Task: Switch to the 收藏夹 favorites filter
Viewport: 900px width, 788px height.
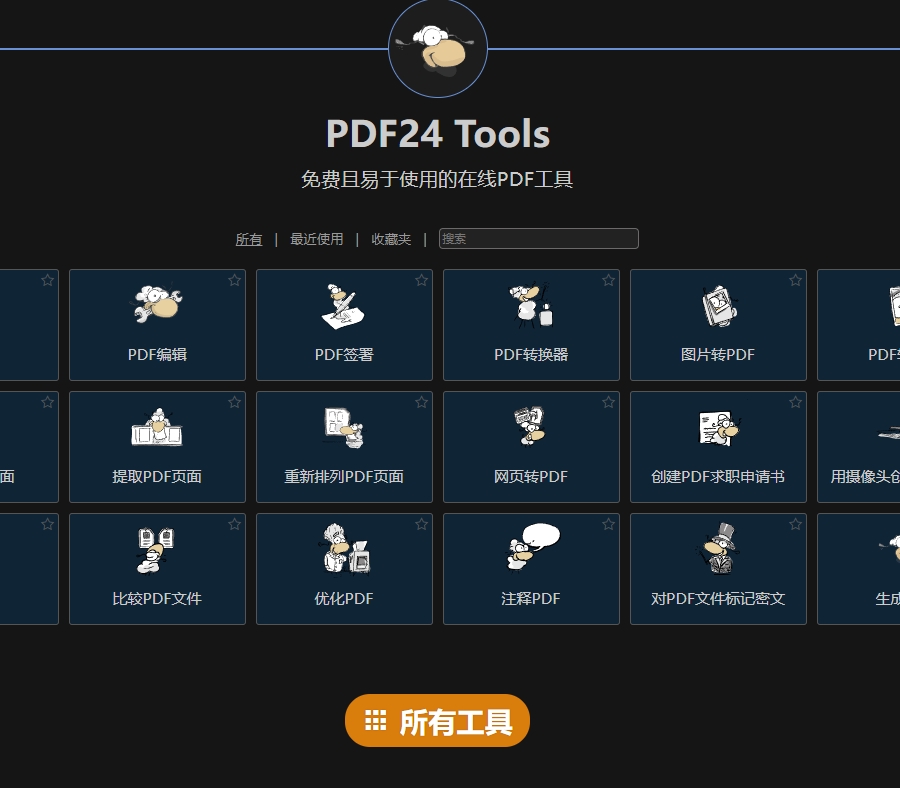Action: pyautogui.click(x=391, y=239)
